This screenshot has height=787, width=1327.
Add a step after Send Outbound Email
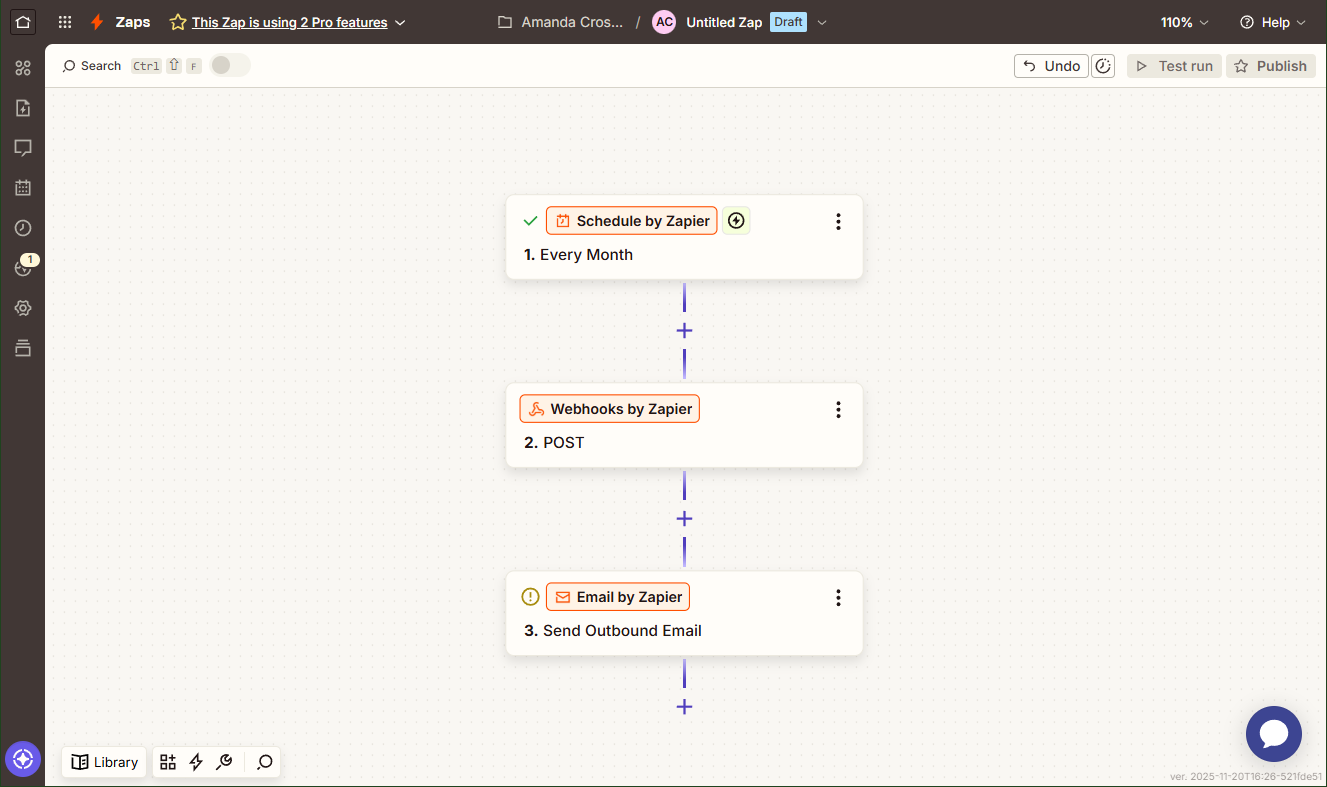684,707
